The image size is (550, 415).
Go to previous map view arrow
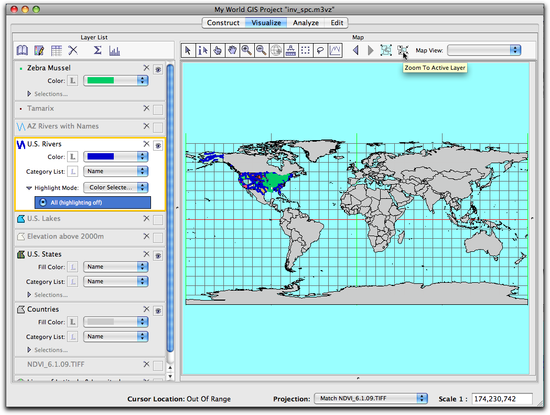(356, 51)
